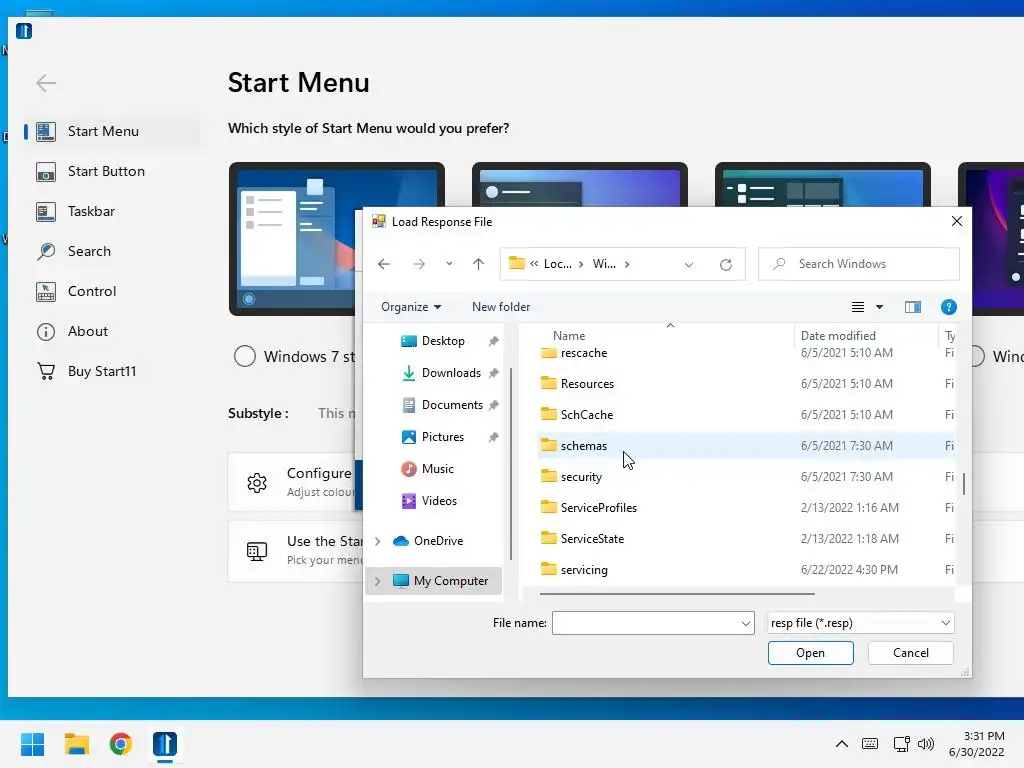Select the SchCache folder
This screenshot has width=1024, height=768.
[x=744, y=415]
